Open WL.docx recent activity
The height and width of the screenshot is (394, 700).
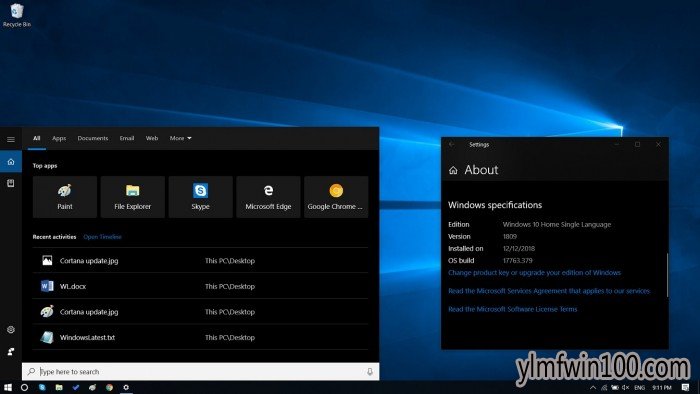point(200,286)
